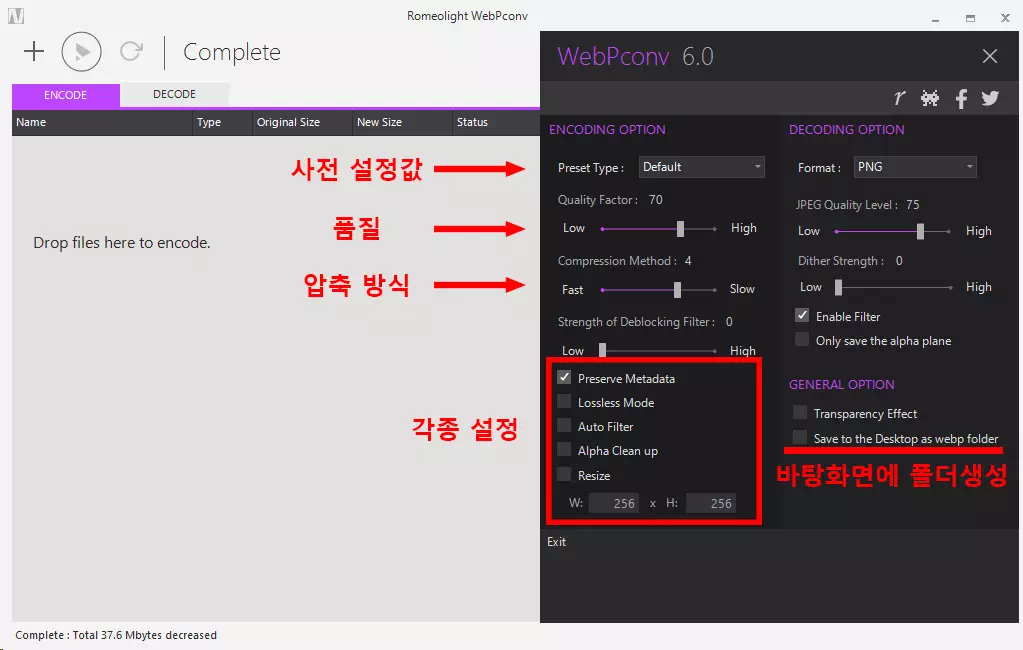The image size is (1023, 650).
Task: Enable the Transparency Effect checkbox
Action: (800, 412)
